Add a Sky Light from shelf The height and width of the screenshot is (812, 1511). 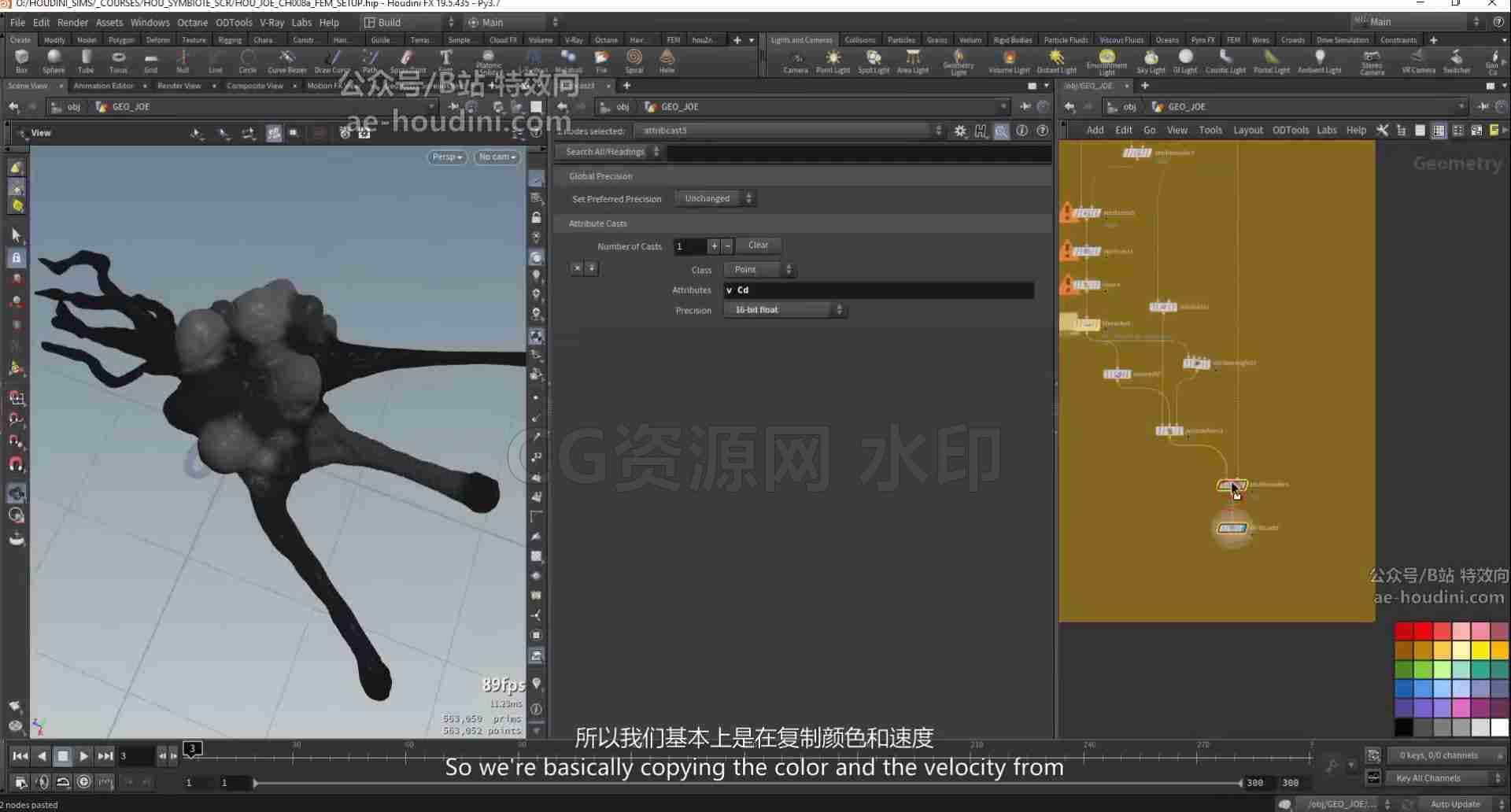tap(1151, 61)
